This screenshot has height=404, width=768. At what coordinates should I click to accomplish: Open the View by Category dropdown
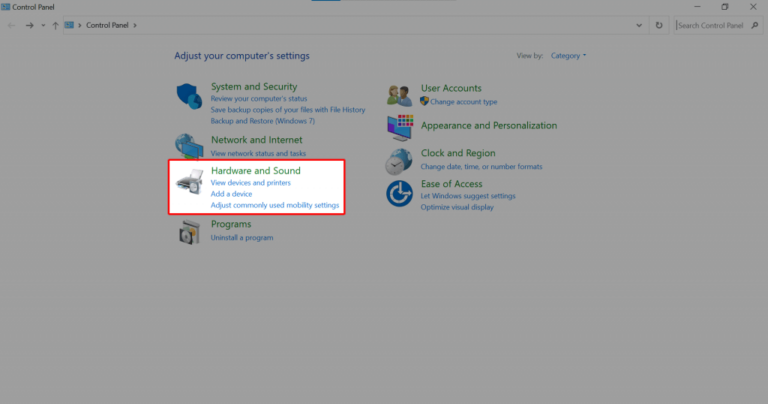click(x=568, y=56)
